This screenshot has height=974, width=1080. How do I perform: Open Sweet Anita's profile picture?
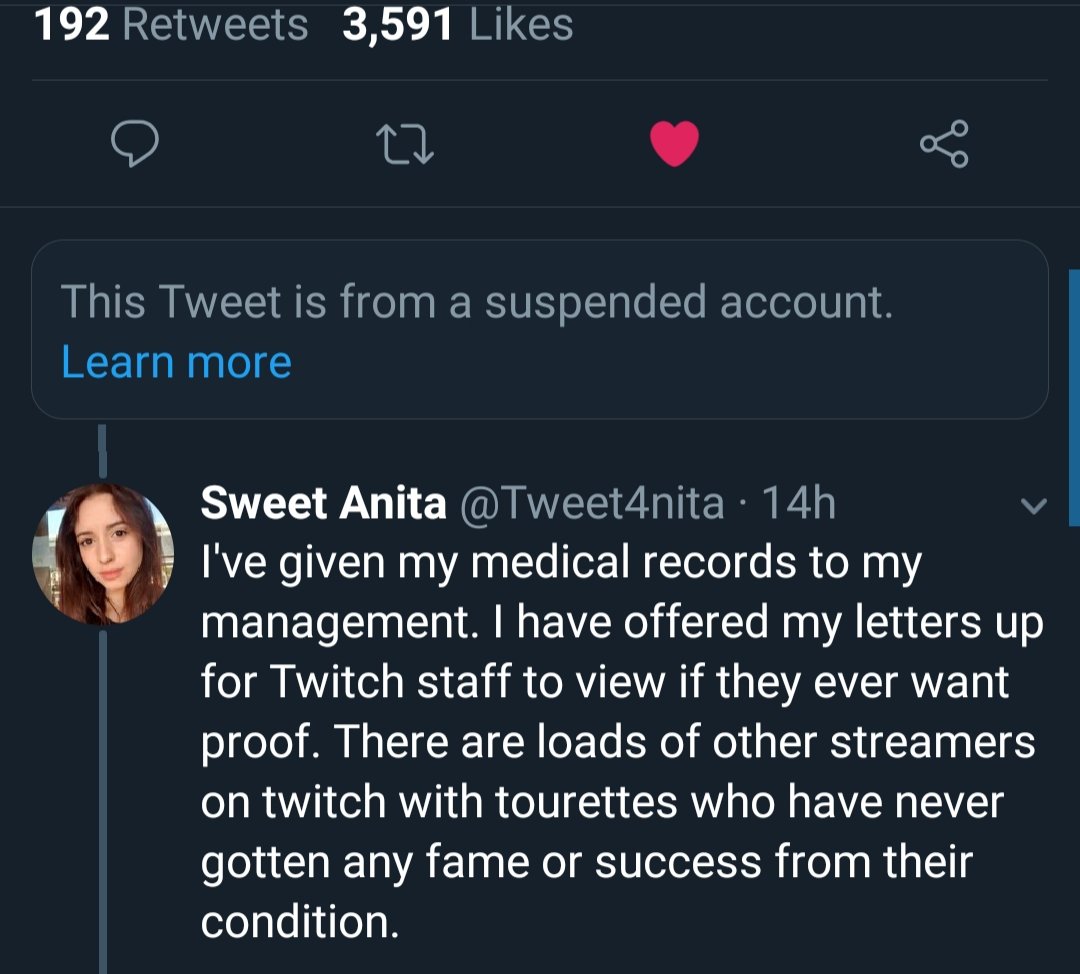pos(103,554)
